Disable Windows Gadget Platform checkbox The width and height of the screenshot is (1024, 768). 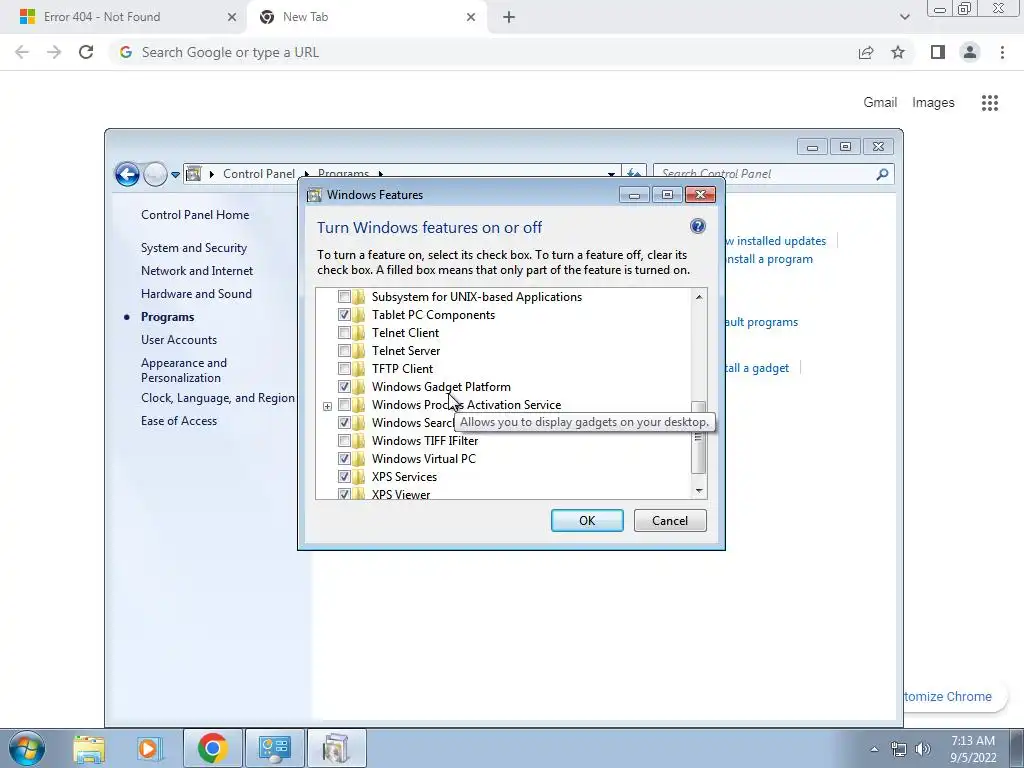[344, 387]
